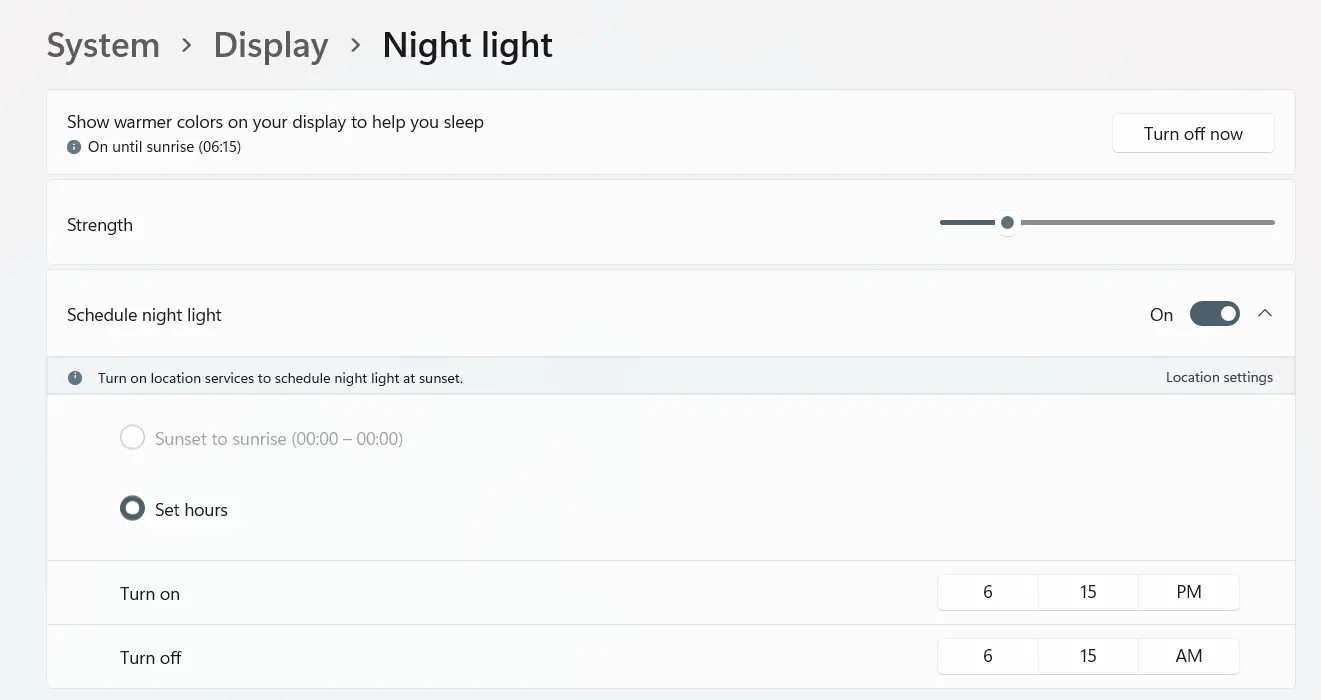Open the Turn off minutes picker showing 15
The image size is (1321, 700).
coord(1088,656)
